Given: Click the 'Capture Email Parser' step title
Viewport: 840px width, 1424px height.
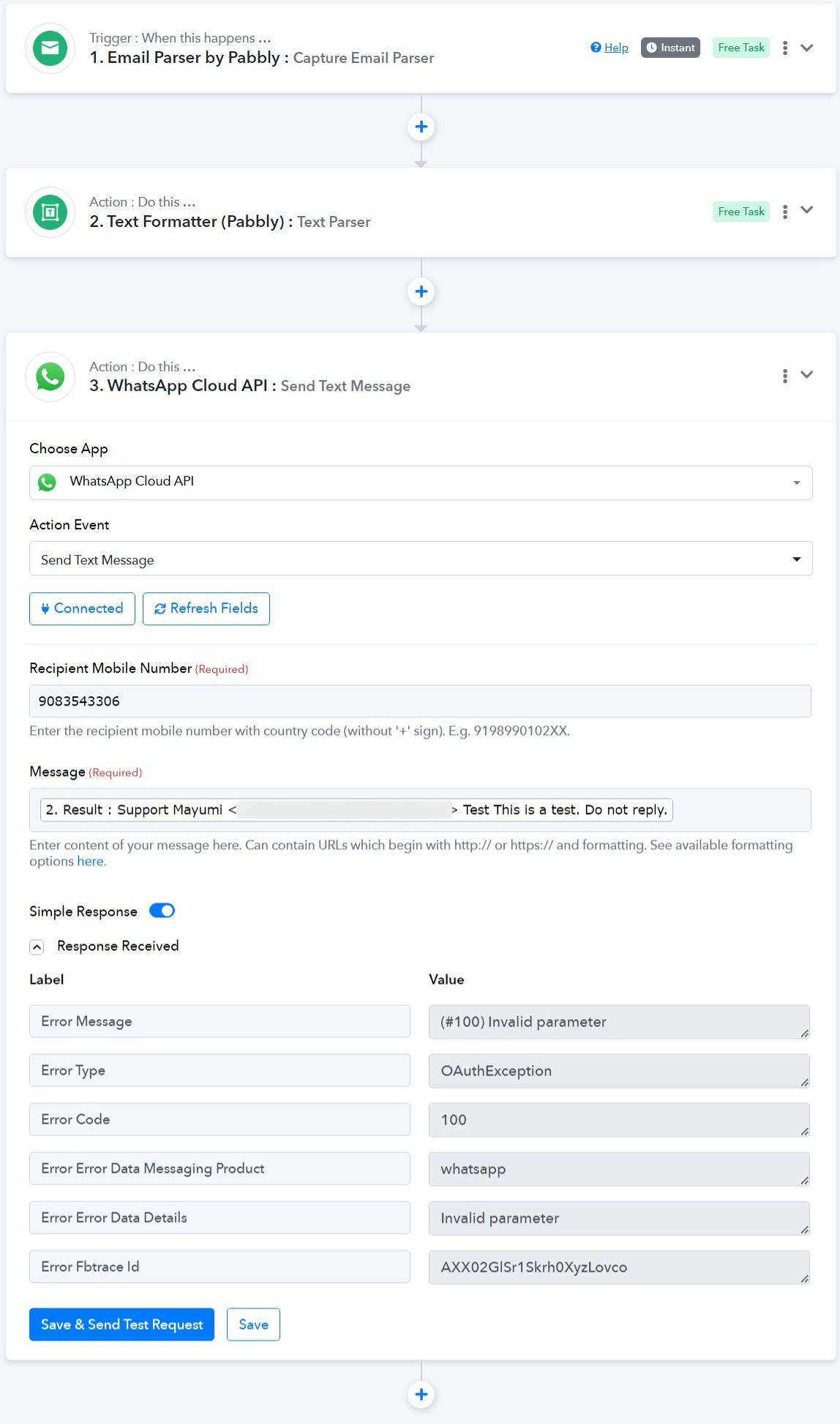Looking at the screenshot, I should tap(364, 58).
